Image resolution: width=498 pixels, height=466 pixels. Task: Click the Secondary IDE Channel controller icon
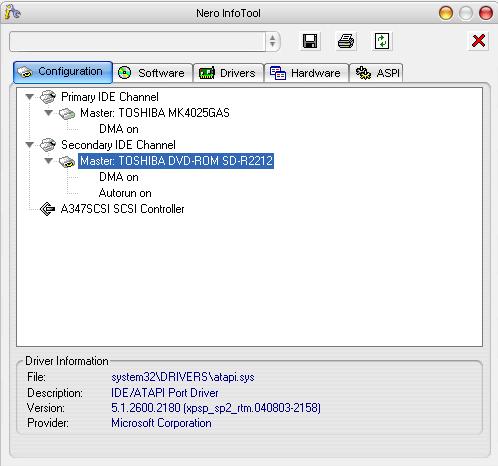tap(48, 145)
